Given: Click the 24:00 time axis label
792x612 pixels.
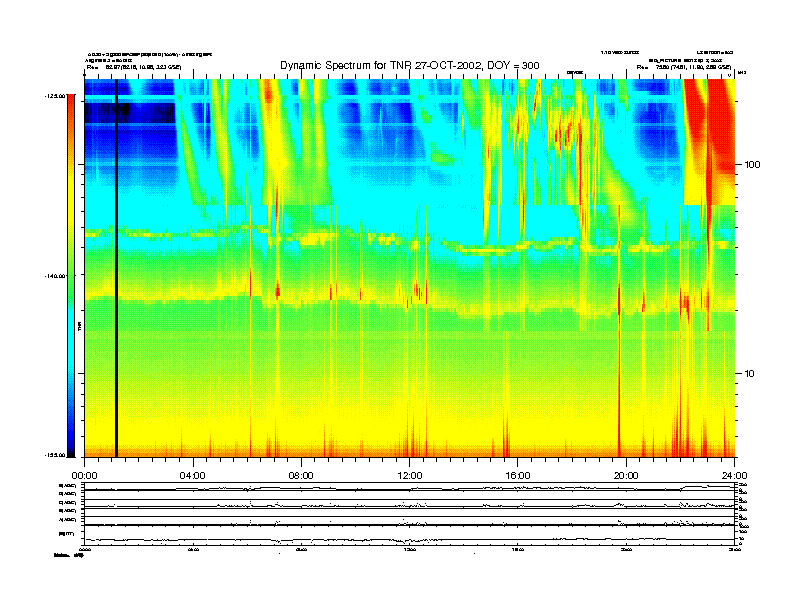Looking at the screenshot, I should pos(734,476).
